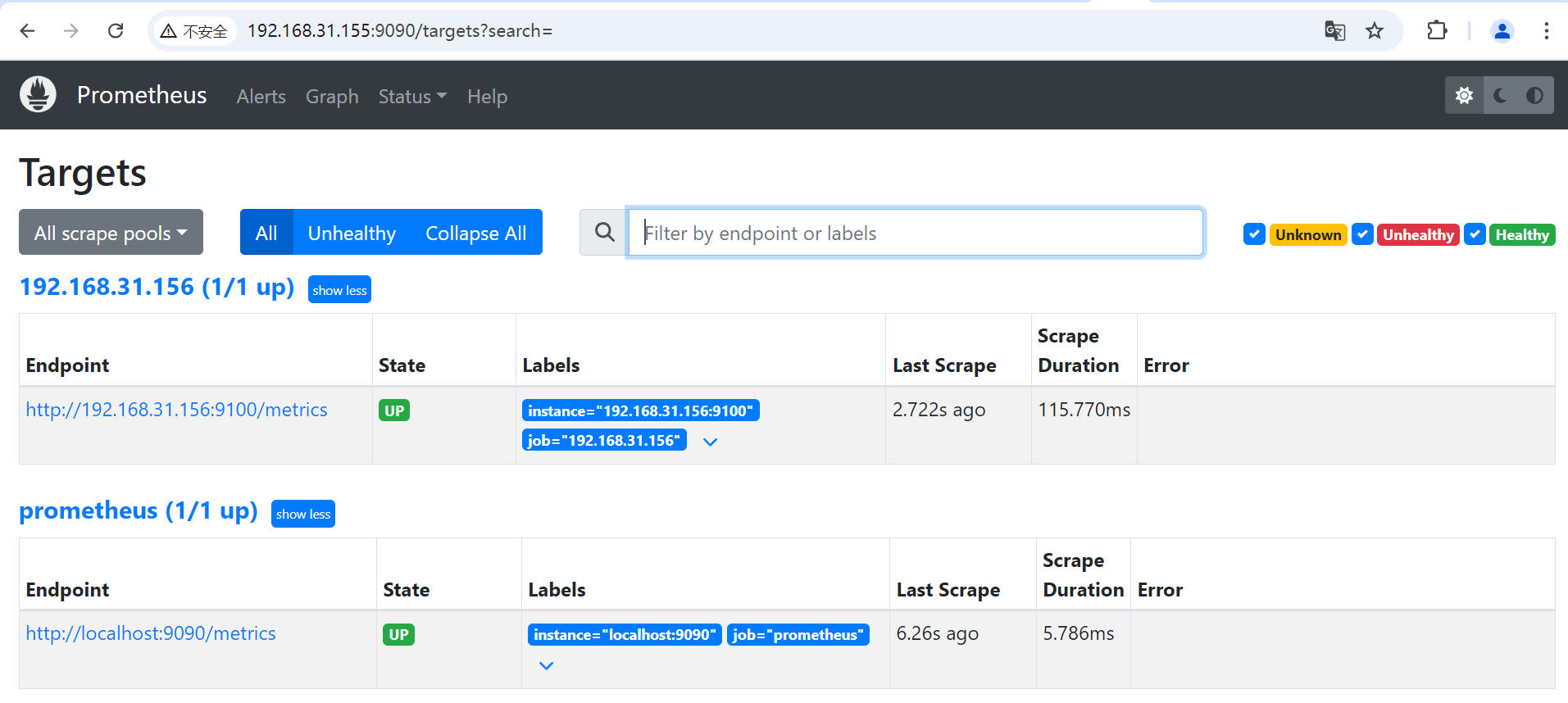Viewport: 1568px width, 703px height.
Task: Select the auto contrast theme icon
Action: [1534, 96]
